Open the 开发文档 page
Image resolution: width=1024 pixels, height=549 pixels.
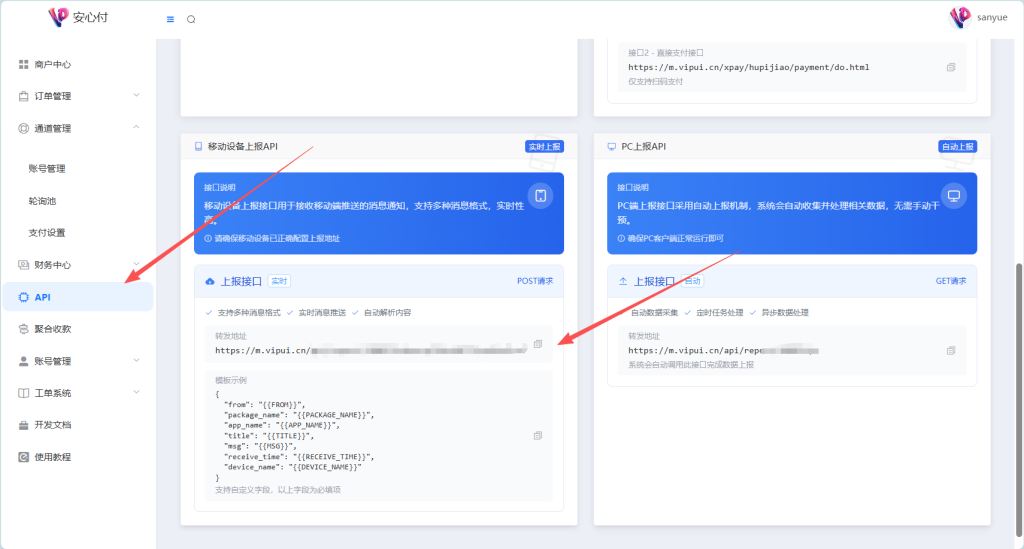click(x=52, y=425)
